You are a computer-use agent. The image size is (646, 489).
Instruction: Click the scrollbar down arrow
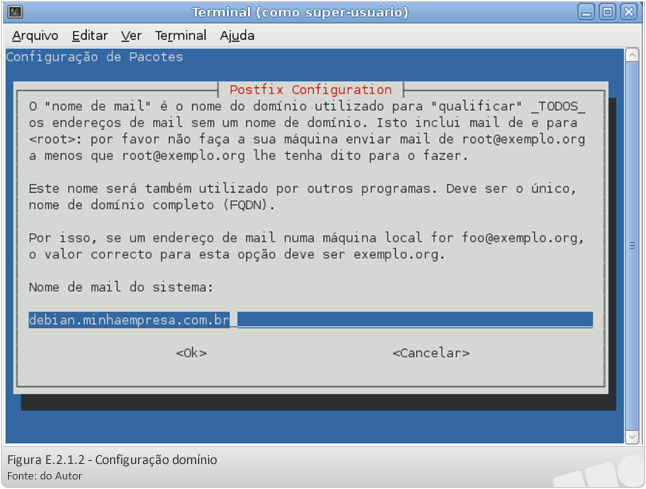point(632,437)
